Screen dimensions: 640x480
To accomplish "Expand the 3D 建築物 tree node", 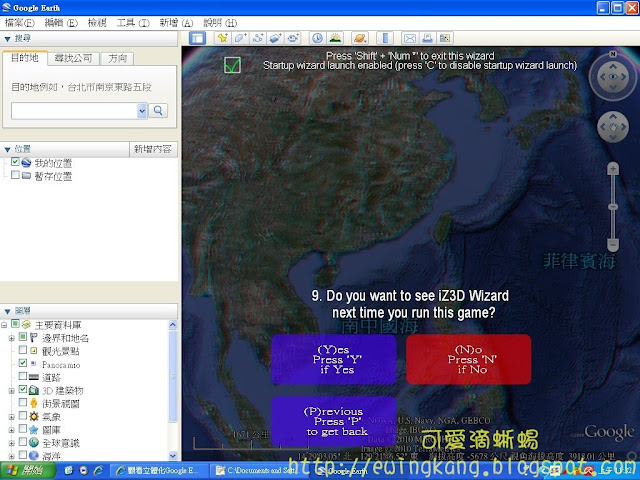I will 11,391.
